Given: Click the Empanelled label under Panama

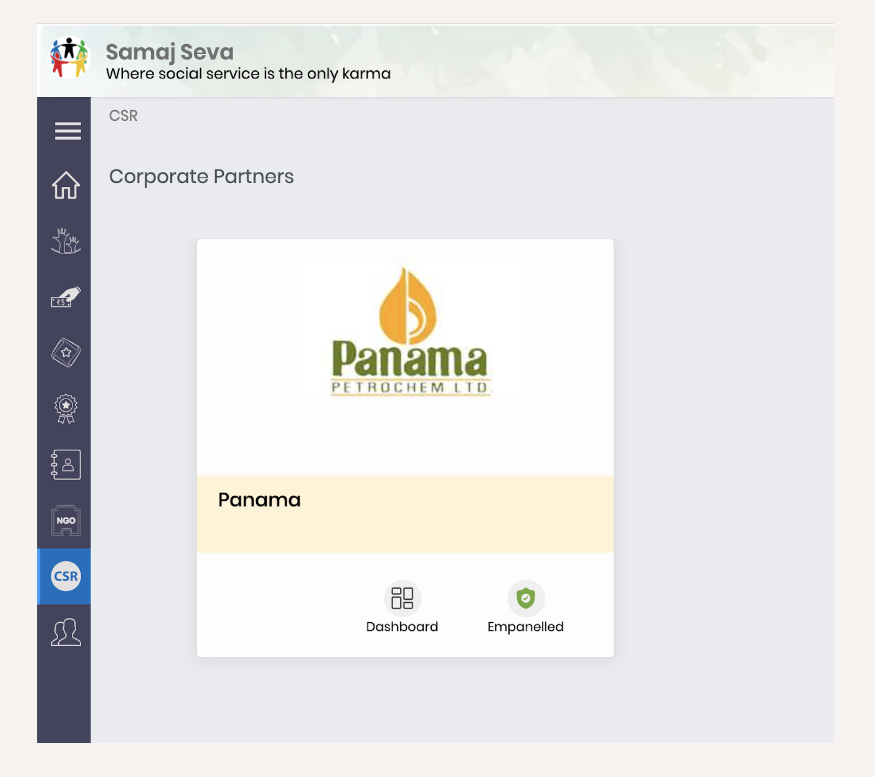Looking at the screenshot, I should tap(525, 627).
